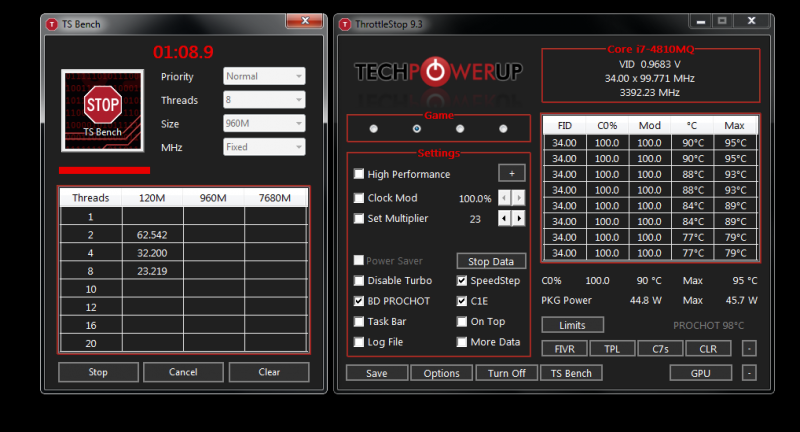Click the plus button beside High Performance
This screenshot has width=800, height=432.
pos(512,173)
